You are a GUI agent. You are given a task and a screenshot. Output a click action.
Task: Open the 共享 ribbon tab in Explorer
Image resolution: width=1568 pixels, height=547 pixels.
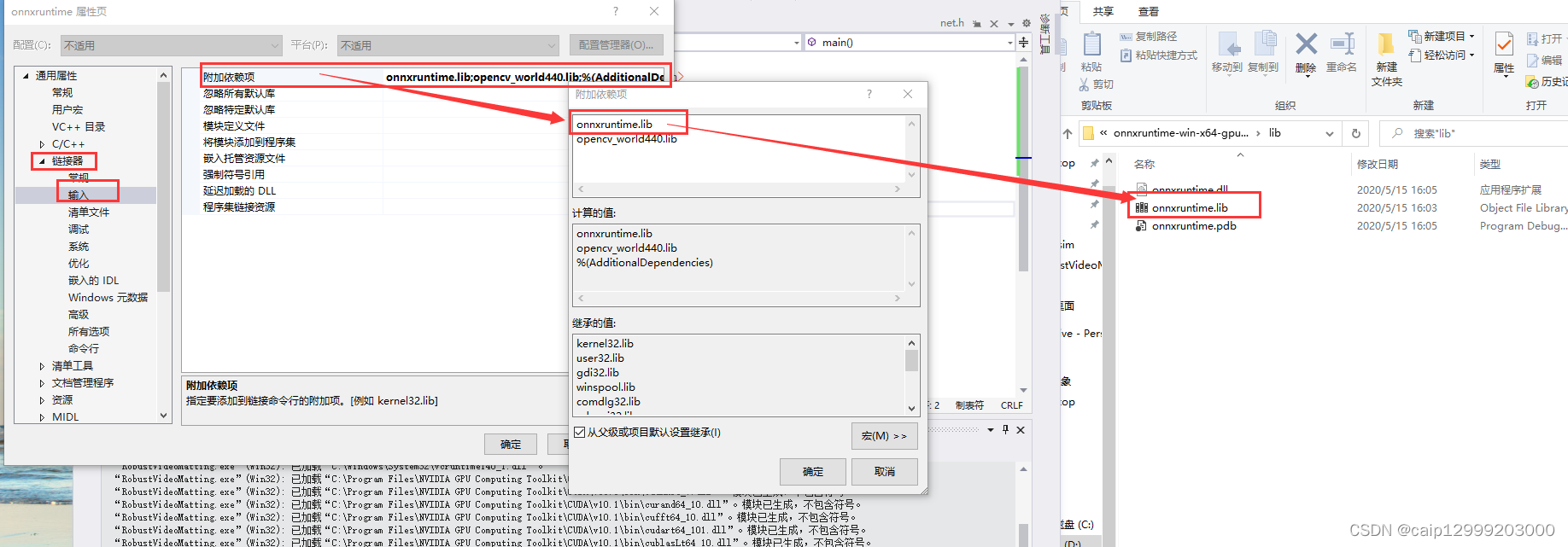pyautogui.click(x=1103, y=11)
